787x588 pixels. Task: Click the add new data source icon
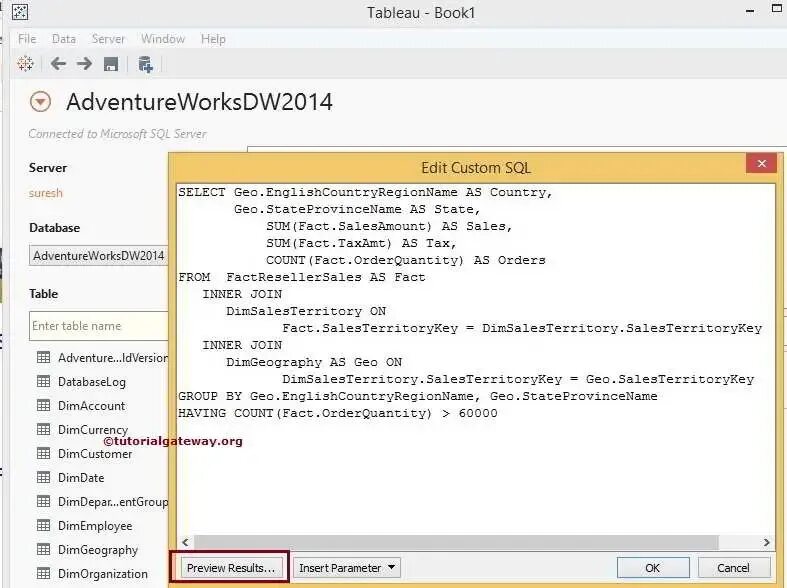coord(145,64)
